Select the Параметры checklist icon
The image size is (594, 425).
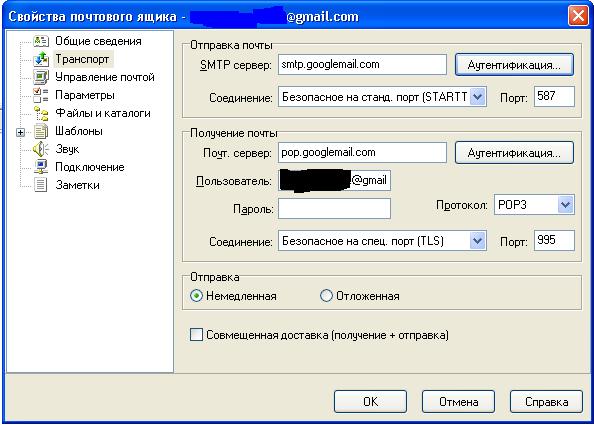[41, 95]
